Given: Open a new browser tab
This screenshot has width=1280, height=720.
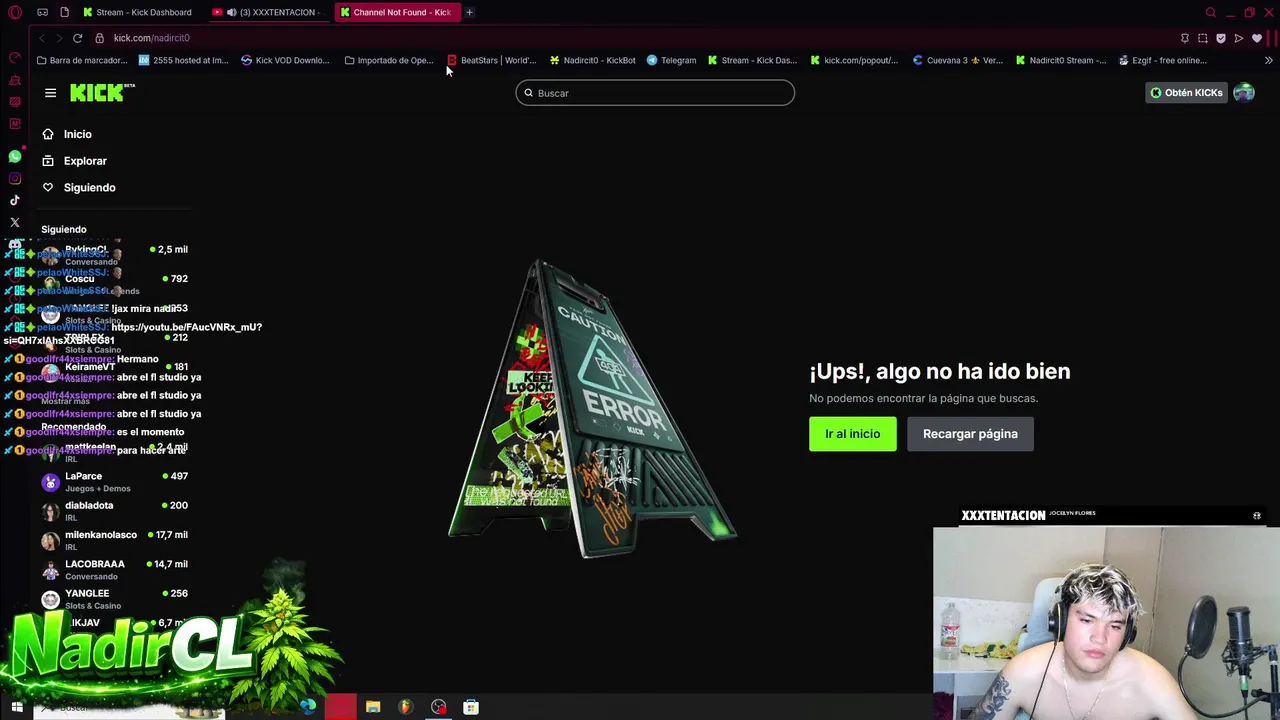Looking at the screenshot, I should click(x=469, y=12).
